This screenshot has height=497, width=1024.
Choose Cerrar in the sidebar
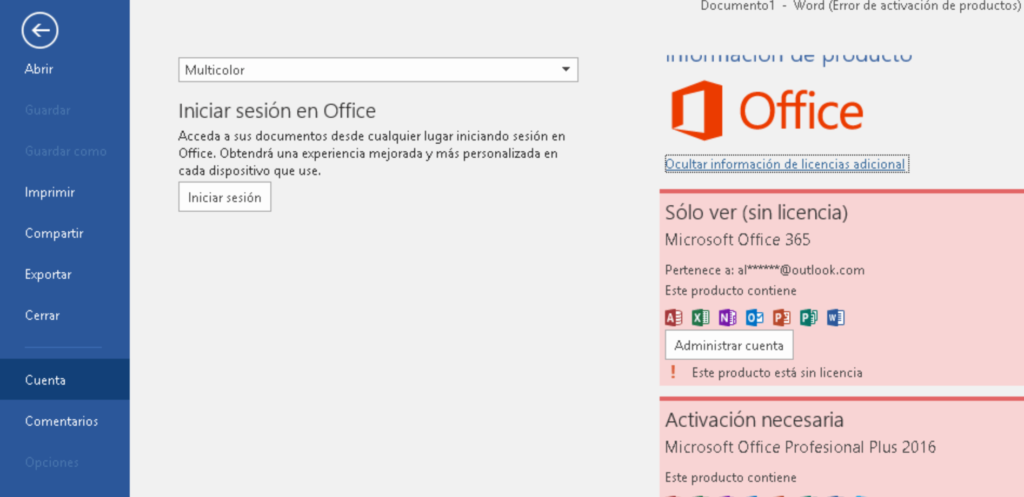pyautogui.click(x=42, y=315)
